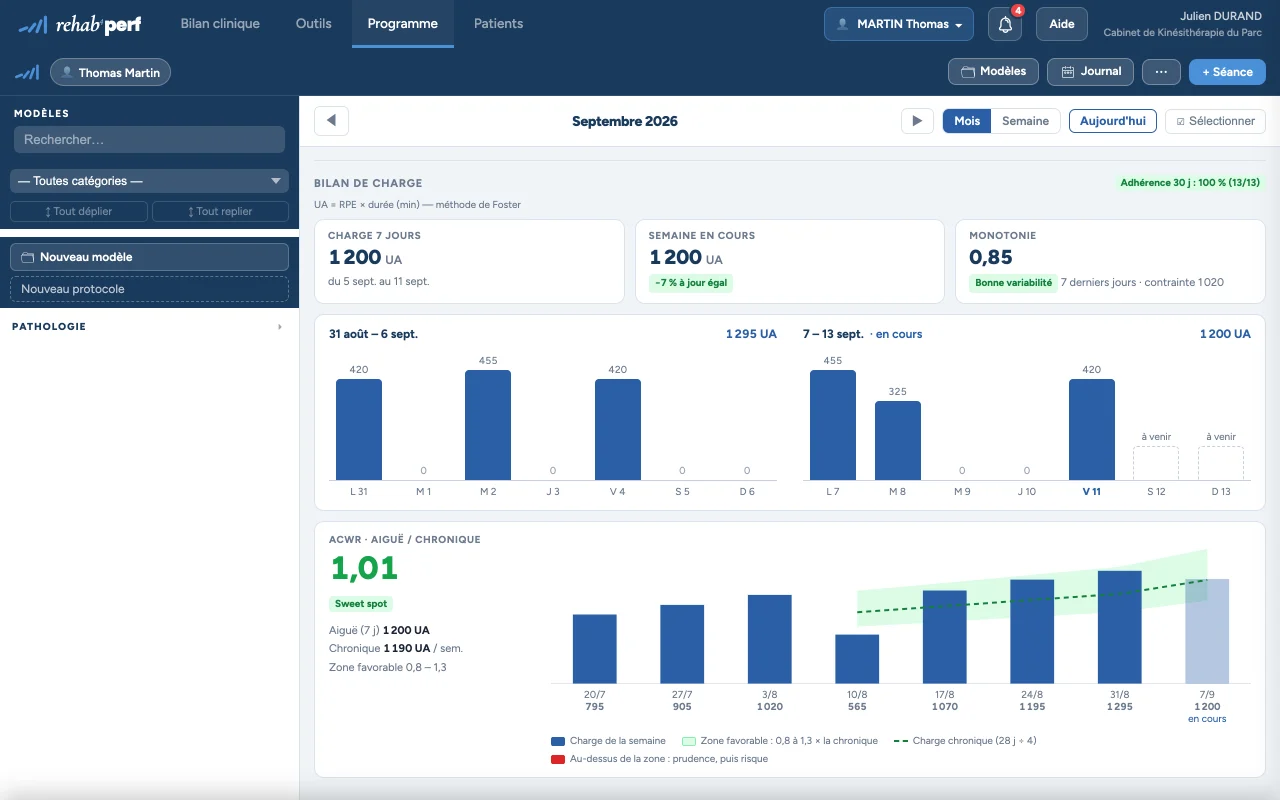Screen dimensions: 1280x800
Task: Switch the calendar to Semaine view
Action: pyautogui.click(x=1026, y=121)
